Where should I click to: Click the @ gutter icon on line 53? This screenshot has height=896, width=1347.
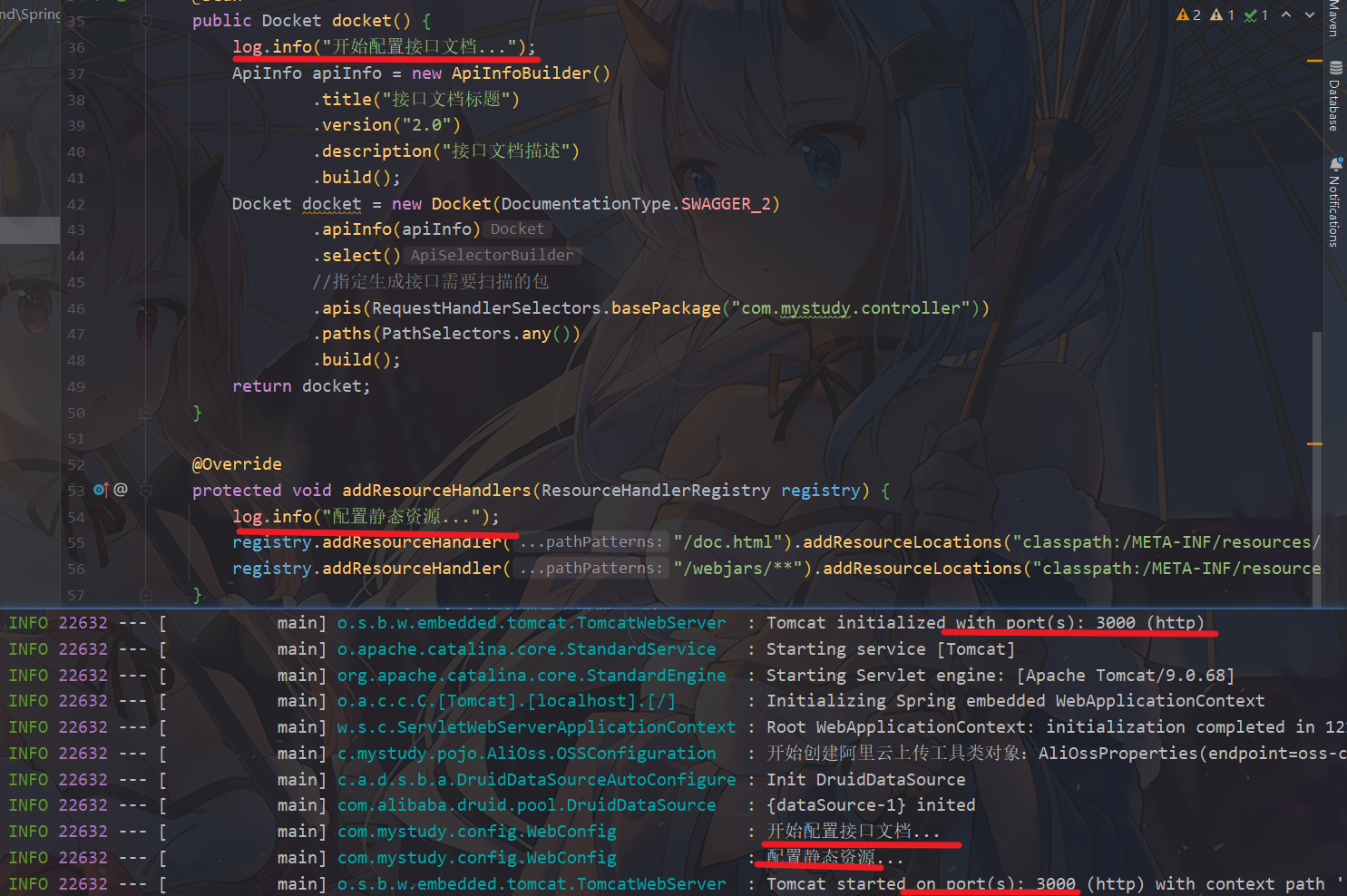coord(121,490)
